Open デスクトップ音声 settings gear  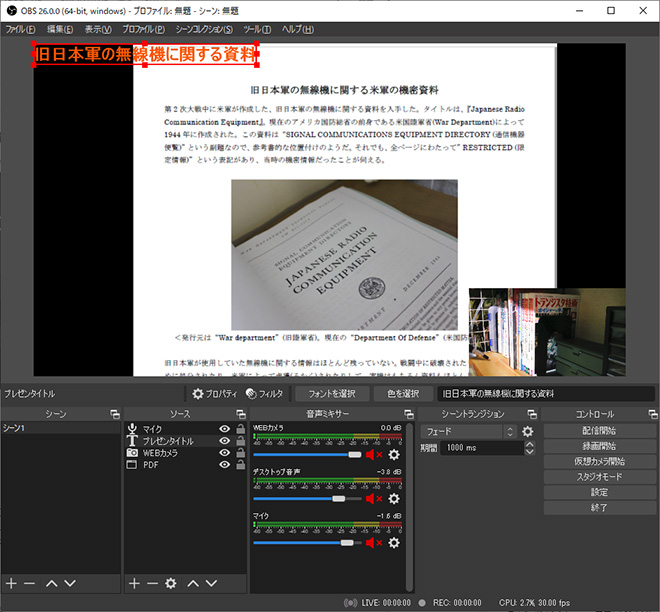[x=394, y=499]
